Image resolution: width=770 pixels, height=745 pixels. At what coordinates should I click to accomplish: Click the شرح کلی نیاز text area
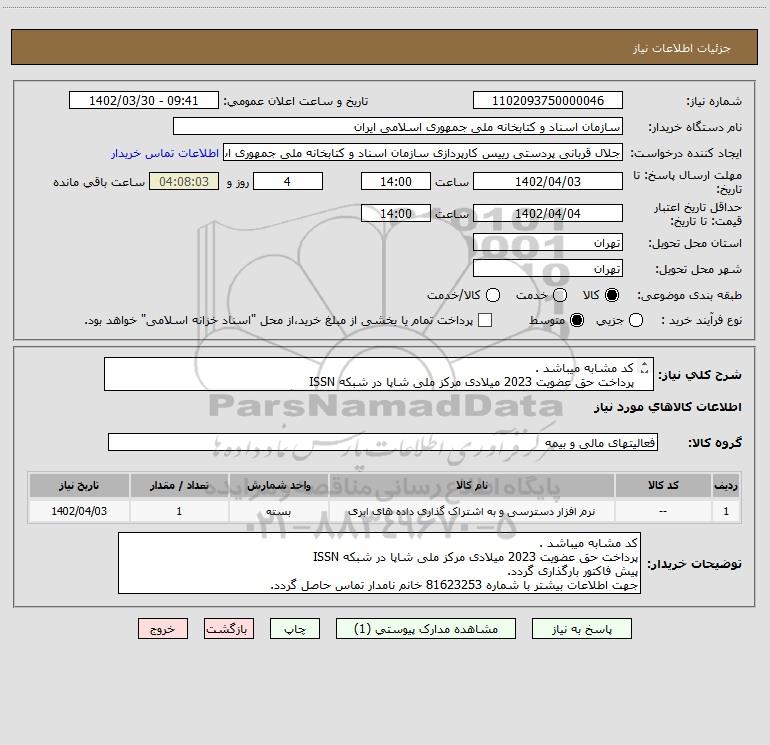pos(379,375)
